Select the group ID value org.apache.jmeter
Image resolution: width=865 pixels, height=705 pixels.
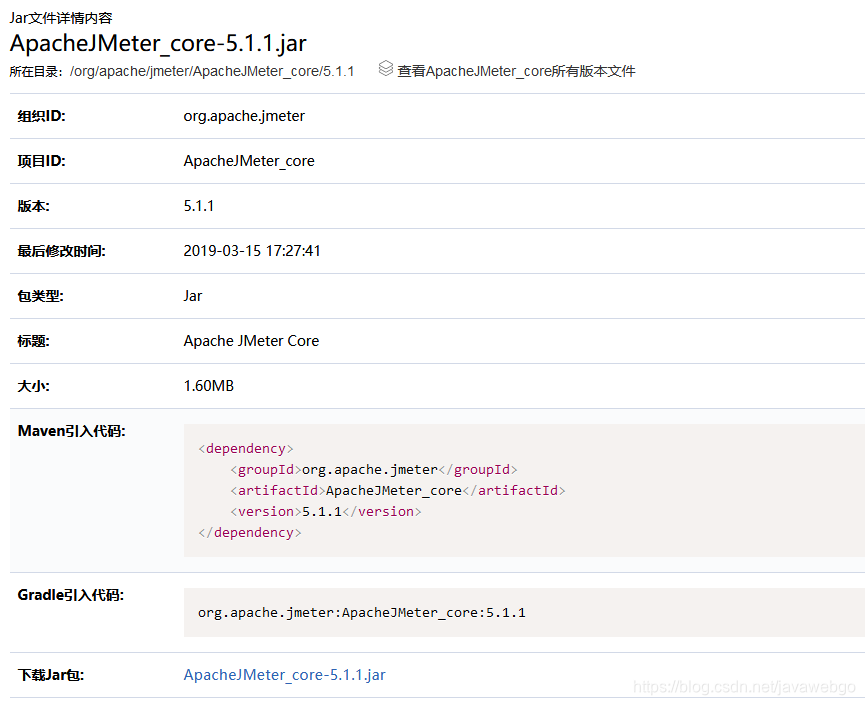244,116
